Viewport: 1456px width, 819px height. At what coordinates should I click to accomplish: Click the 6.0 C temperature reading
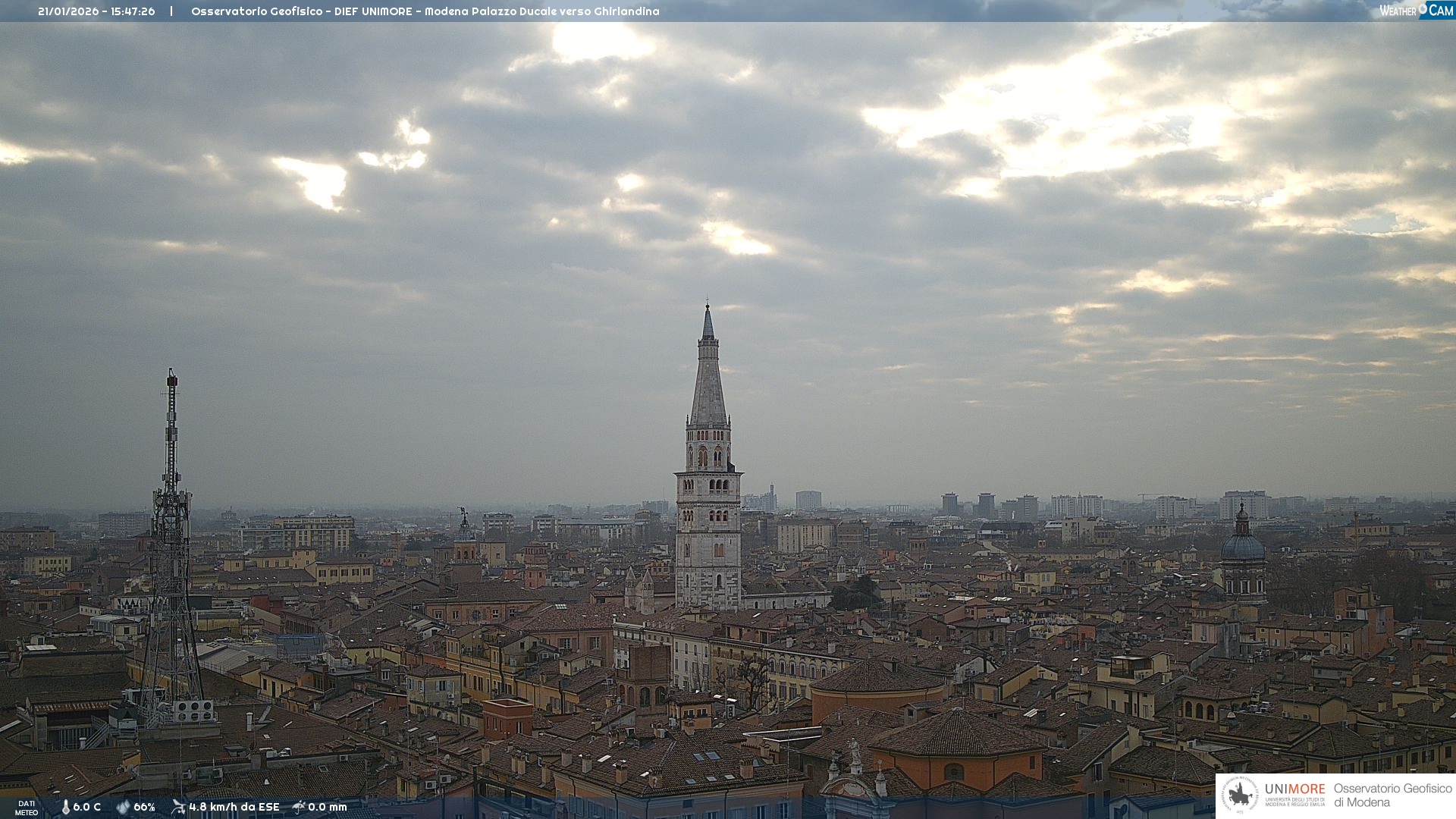click(87, 807)
